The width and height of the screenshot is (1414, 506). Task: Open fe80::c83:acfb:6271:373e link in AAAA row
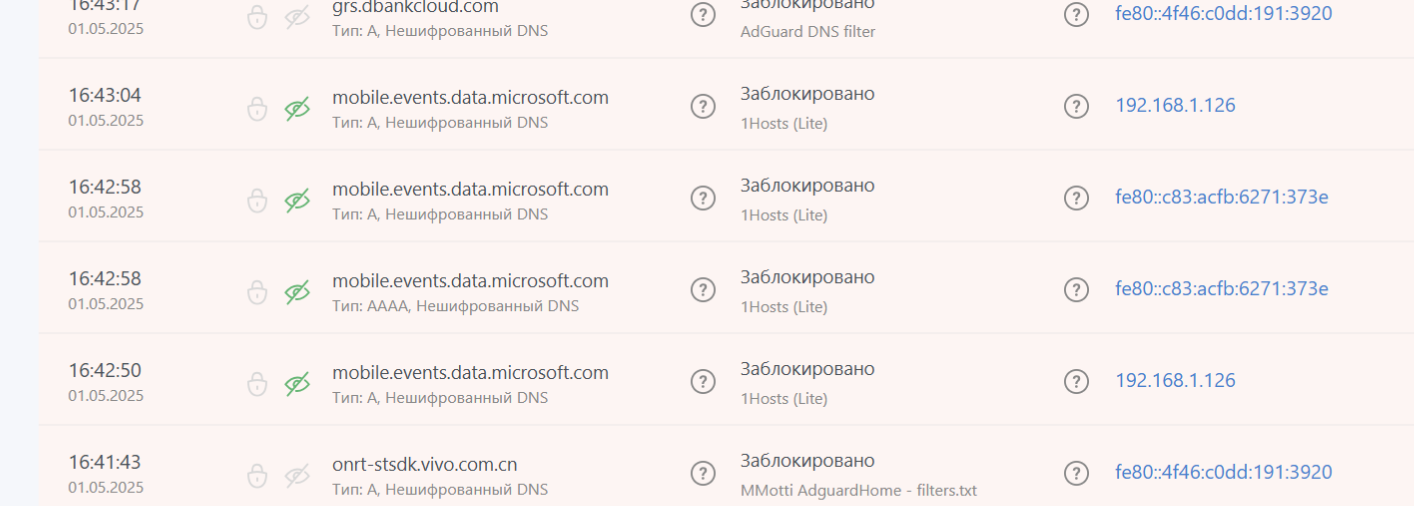tap(1221, 289)
